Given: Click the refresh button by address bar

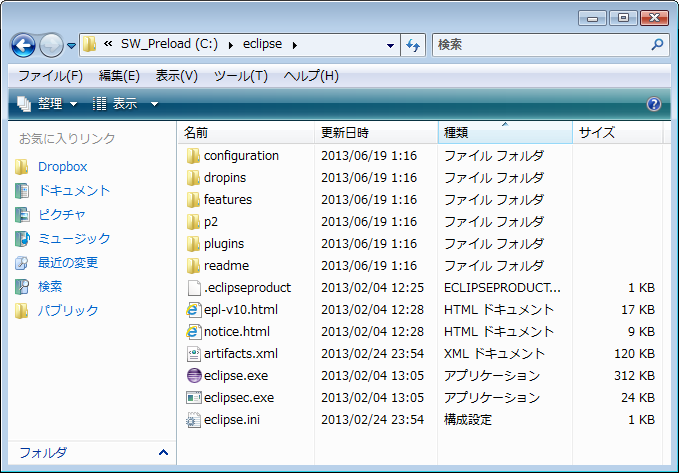Looking at the screenshot, I should (413, 45).
